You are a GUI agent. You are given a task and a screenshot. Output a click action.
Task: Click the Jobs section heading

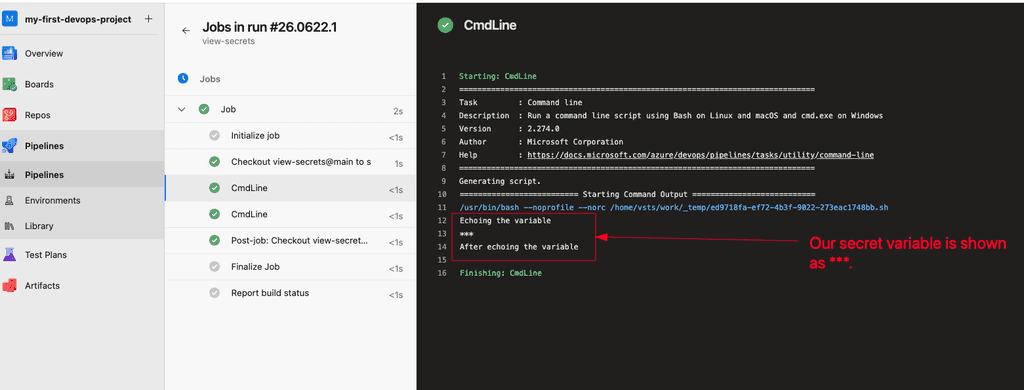(x=210, y=79)
